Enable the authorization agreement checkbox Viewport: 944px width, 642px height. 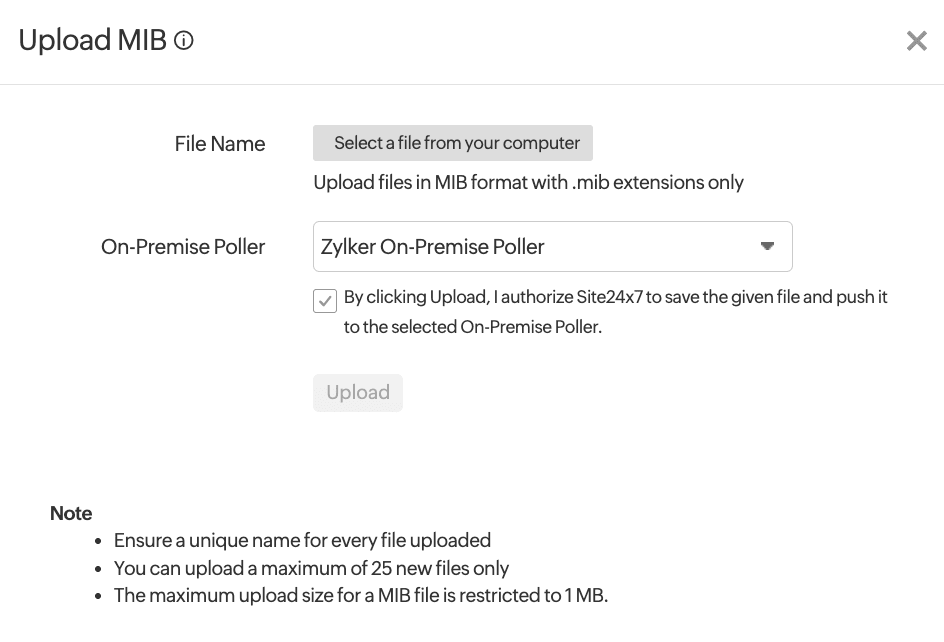pos(324,300)
